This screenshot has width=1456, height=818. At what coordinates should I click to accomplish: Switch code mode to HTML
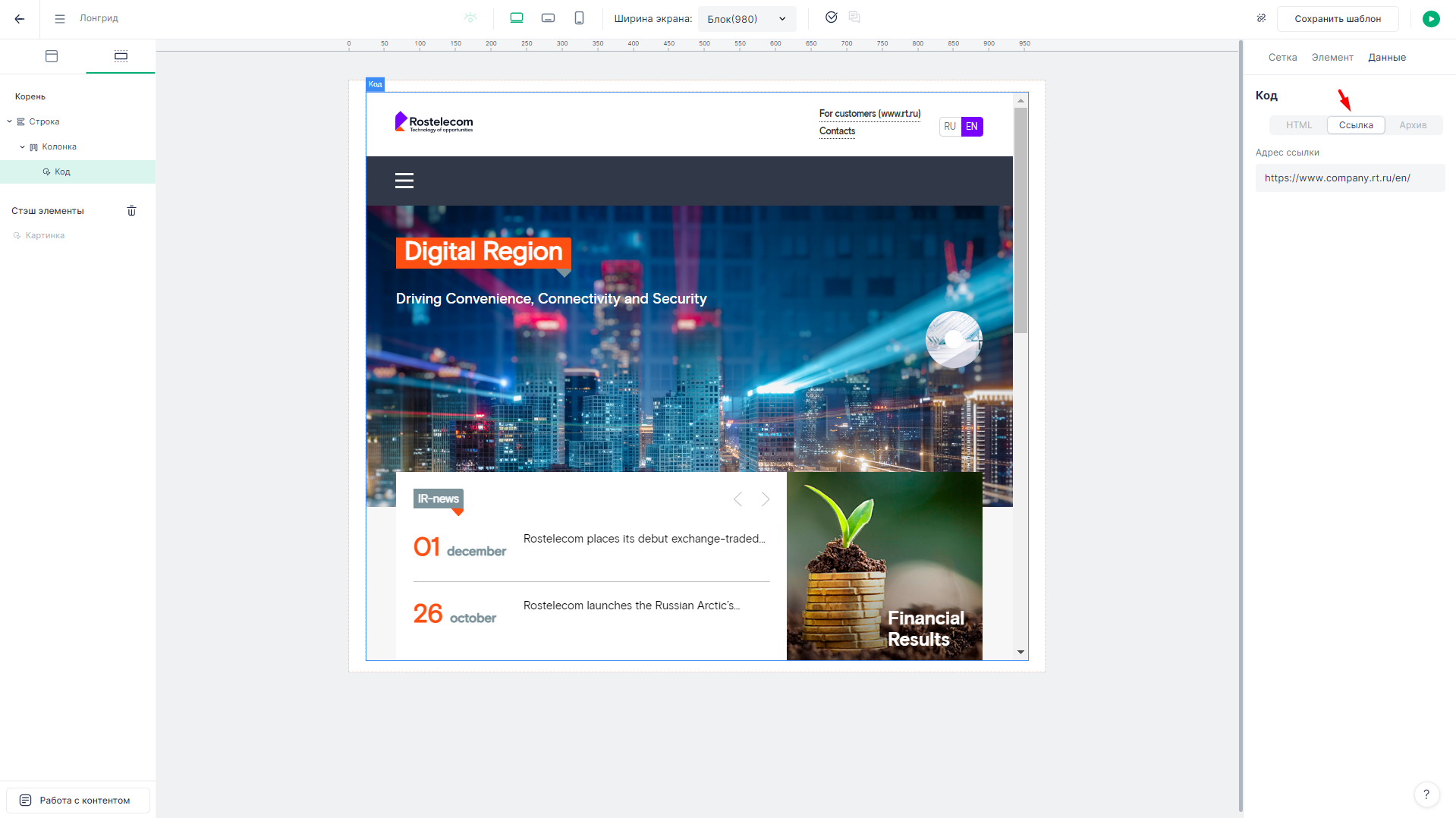pyautogui.click(x=1298, y=125)
